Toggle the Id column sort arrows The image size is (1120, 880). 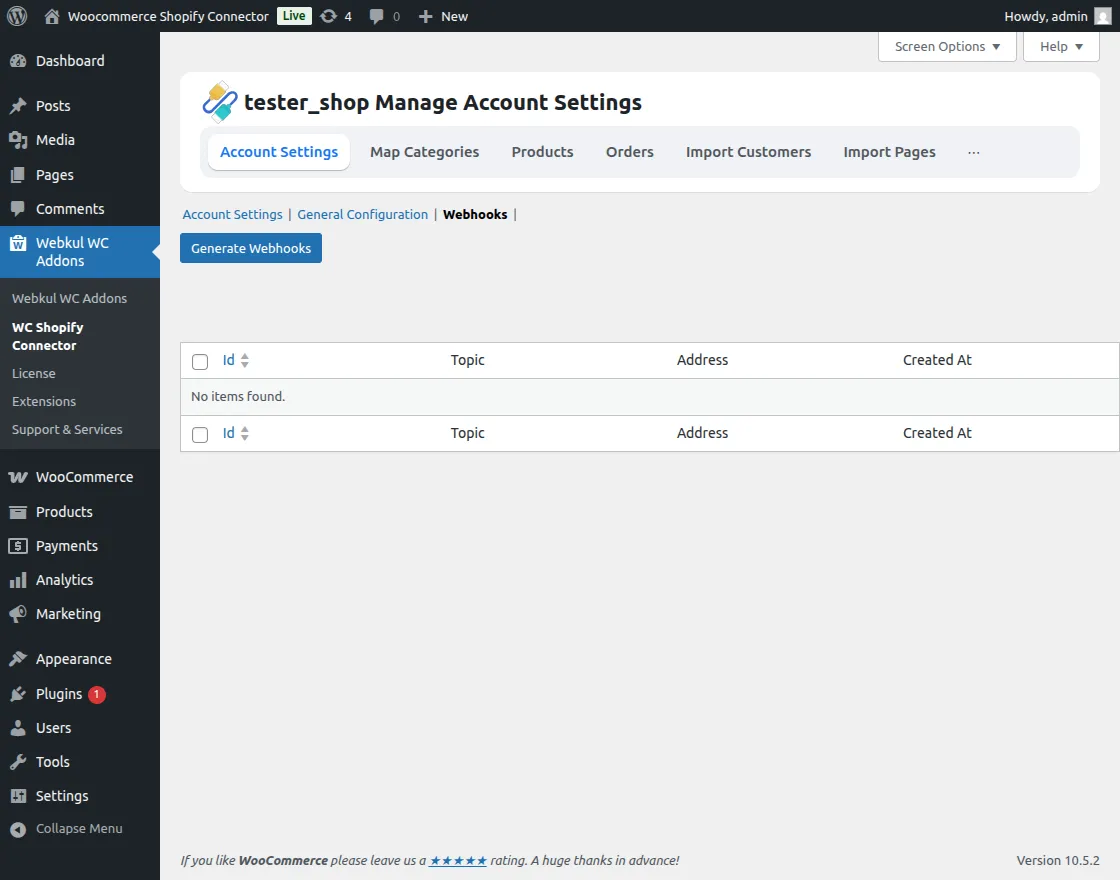tap(243, 359)
